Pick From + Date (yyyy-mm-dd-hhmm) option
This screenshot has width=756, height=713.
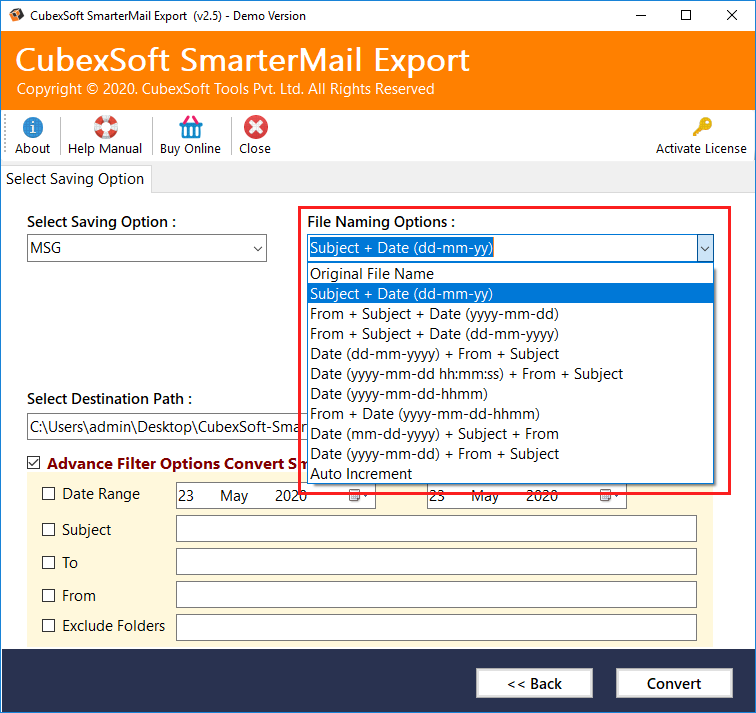[x=510, y=414]
